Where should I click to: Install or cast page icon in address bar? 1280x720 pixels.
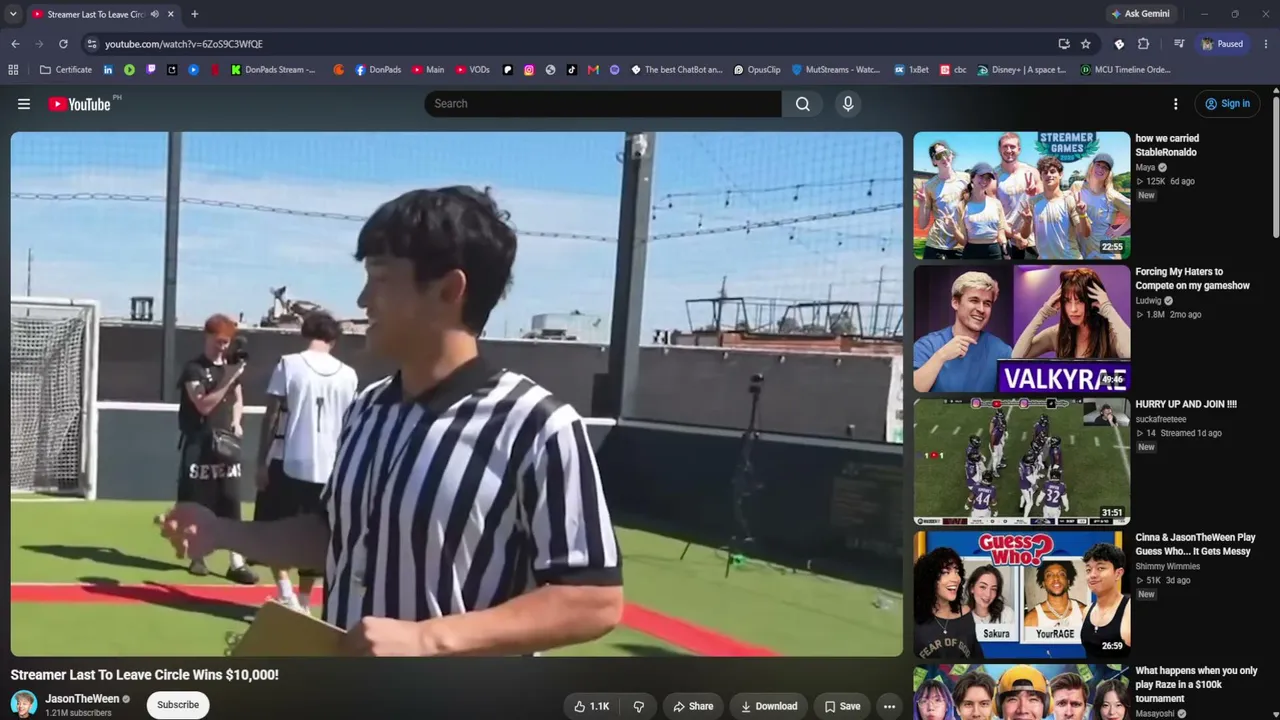tap(1064, 44)
